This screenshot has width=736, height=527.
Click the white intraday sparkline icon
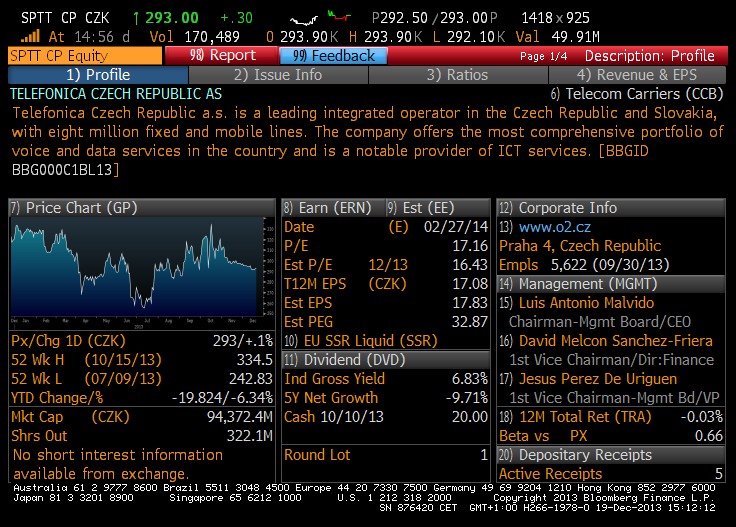[304, 20]
